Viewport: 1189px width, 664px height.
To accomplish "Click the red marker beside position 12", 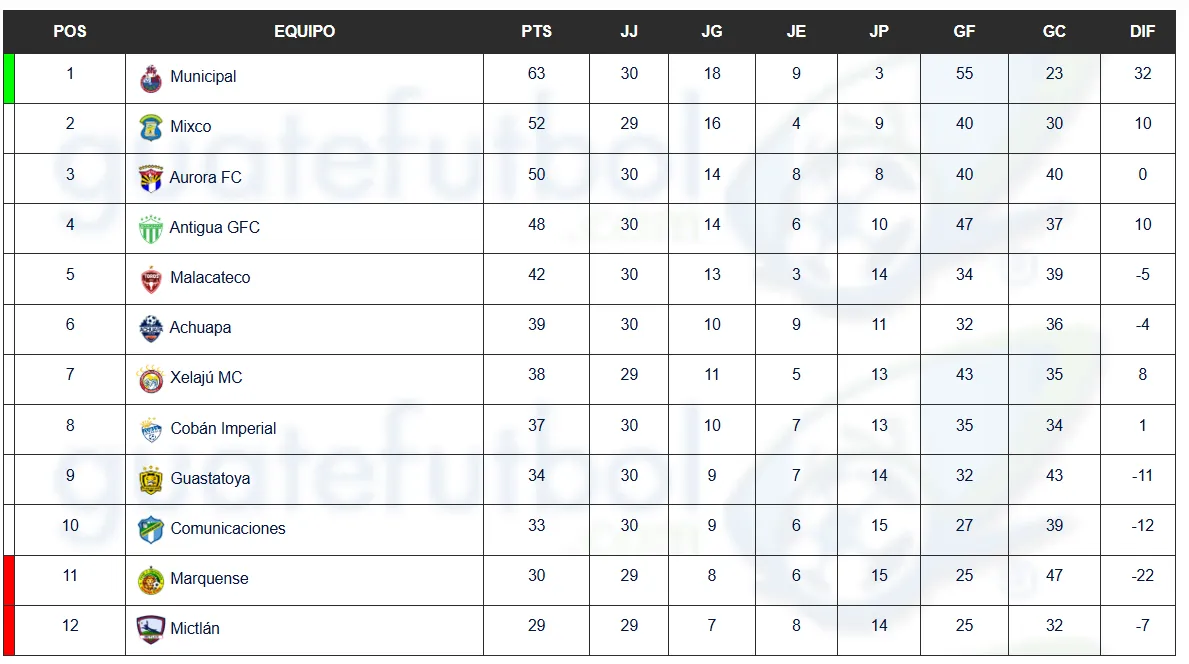I will click(x=9, y=630).
